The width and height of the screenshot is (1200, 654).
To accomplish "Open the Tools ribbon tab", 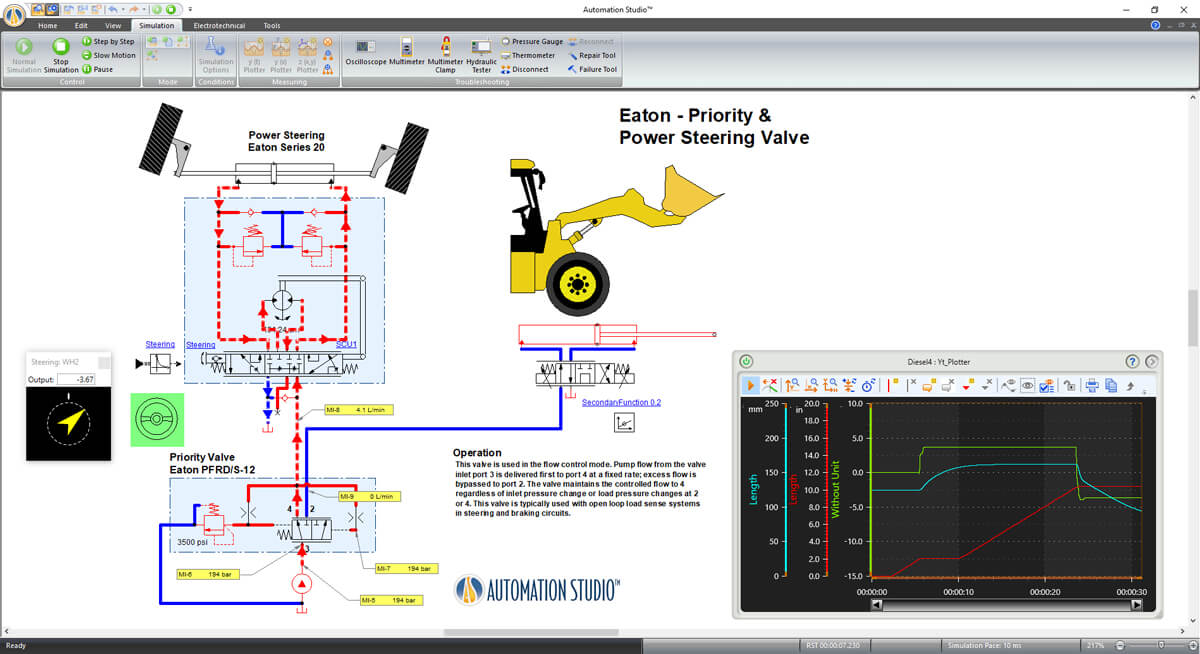I will [272, 25].
